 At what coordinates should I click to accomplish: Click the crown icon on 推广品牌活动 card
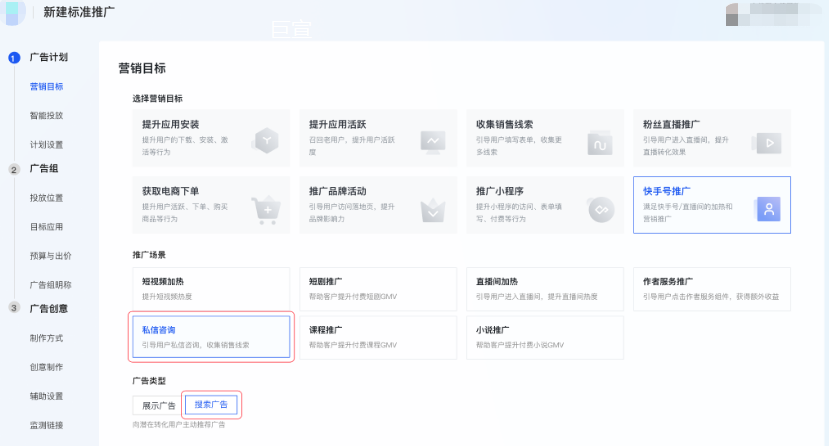(x=432, y=210)
